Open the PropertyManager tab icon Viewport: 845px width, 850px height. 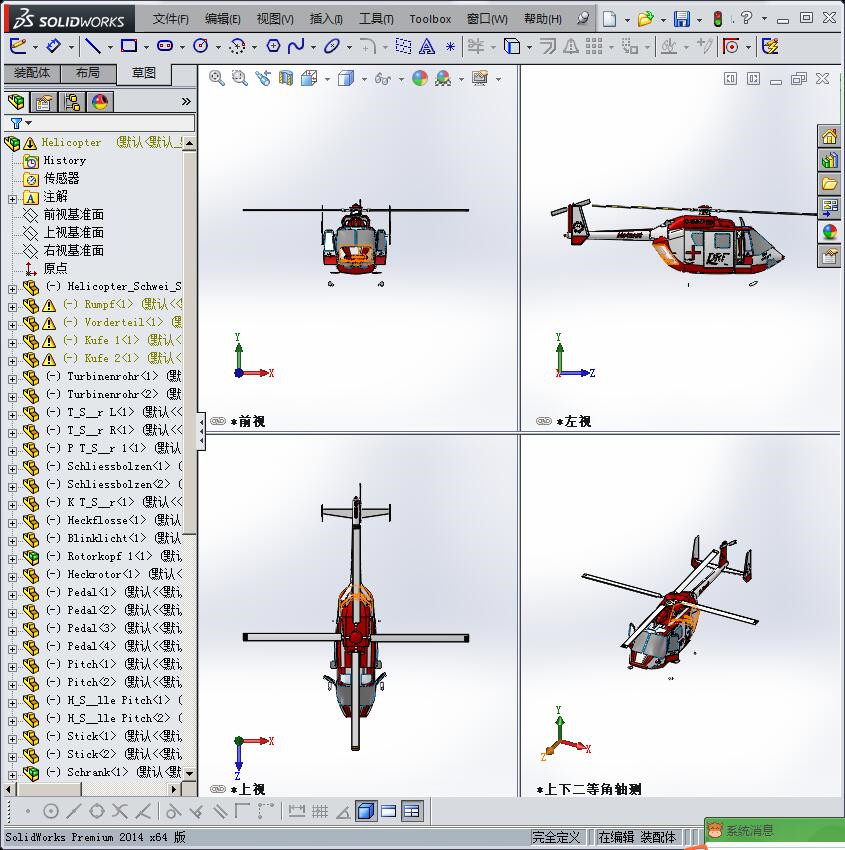(x=44, y=102)
